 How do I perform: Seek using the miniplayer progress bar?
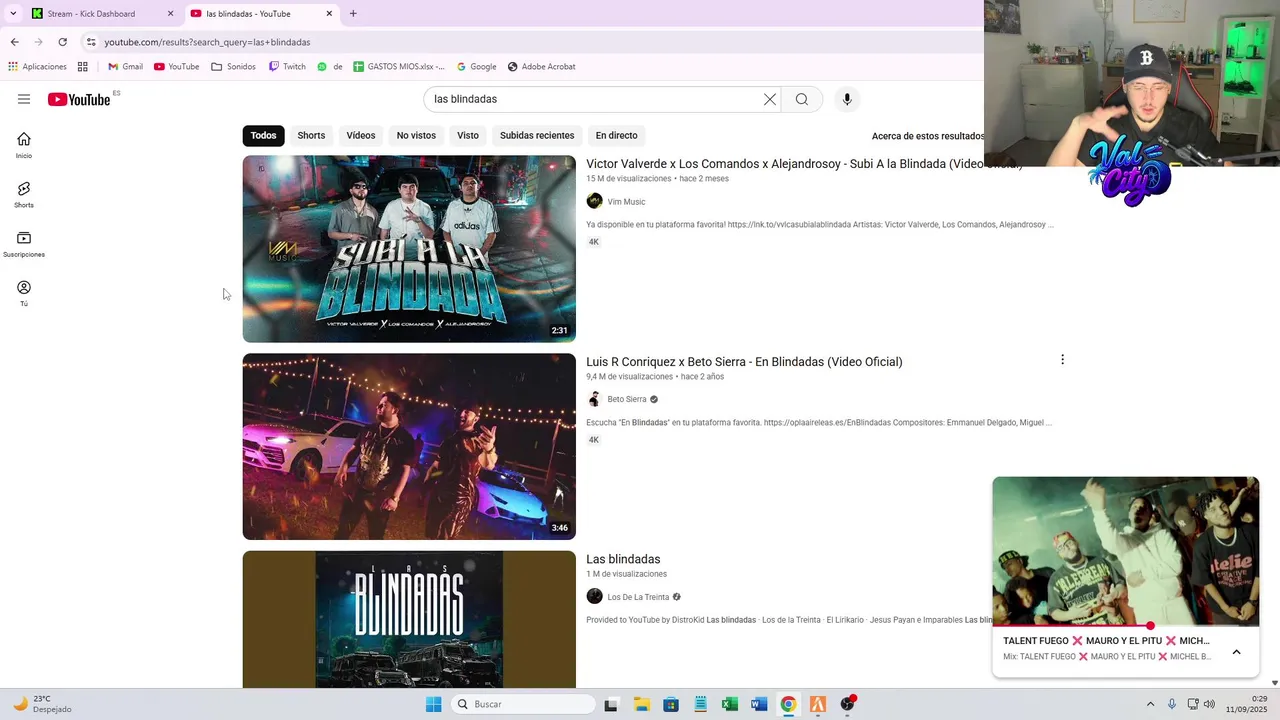(x=1126, y=626)
